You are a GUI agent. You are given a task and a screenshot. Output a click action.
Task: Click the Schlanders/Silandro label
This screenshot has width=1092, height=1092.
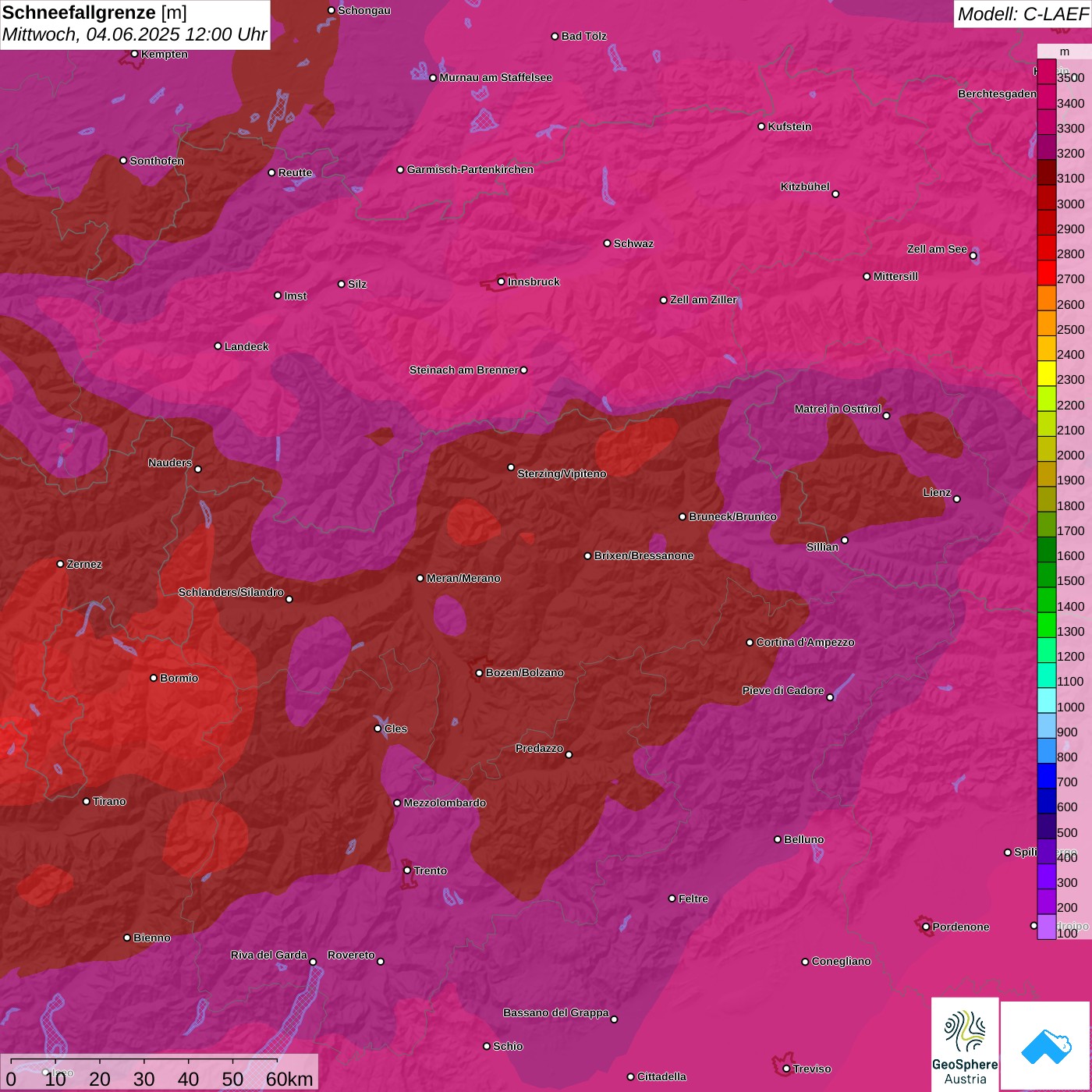pyautogui.click(x=231, y=592)
